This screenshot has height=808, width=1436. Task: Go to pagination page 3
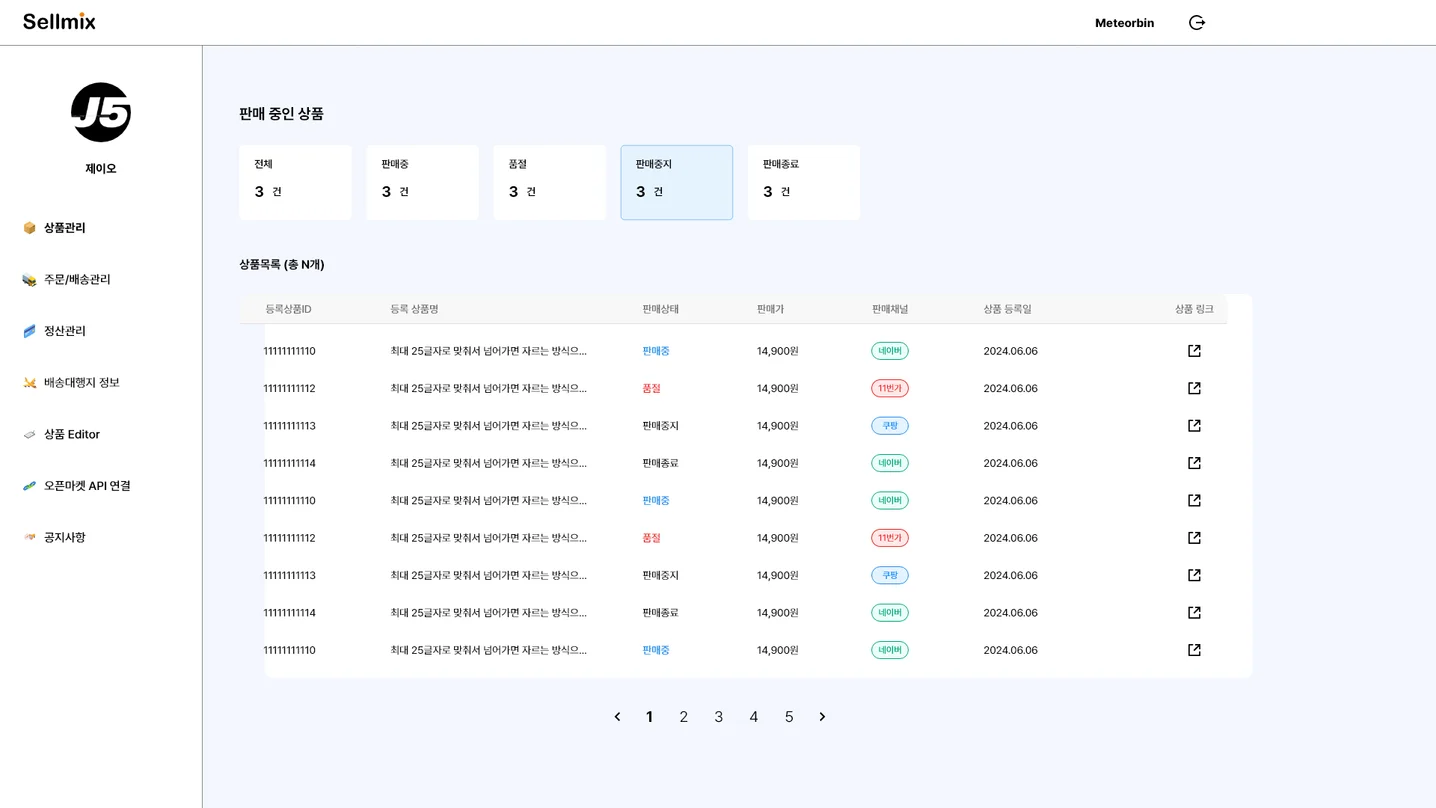tap(719, 717)
